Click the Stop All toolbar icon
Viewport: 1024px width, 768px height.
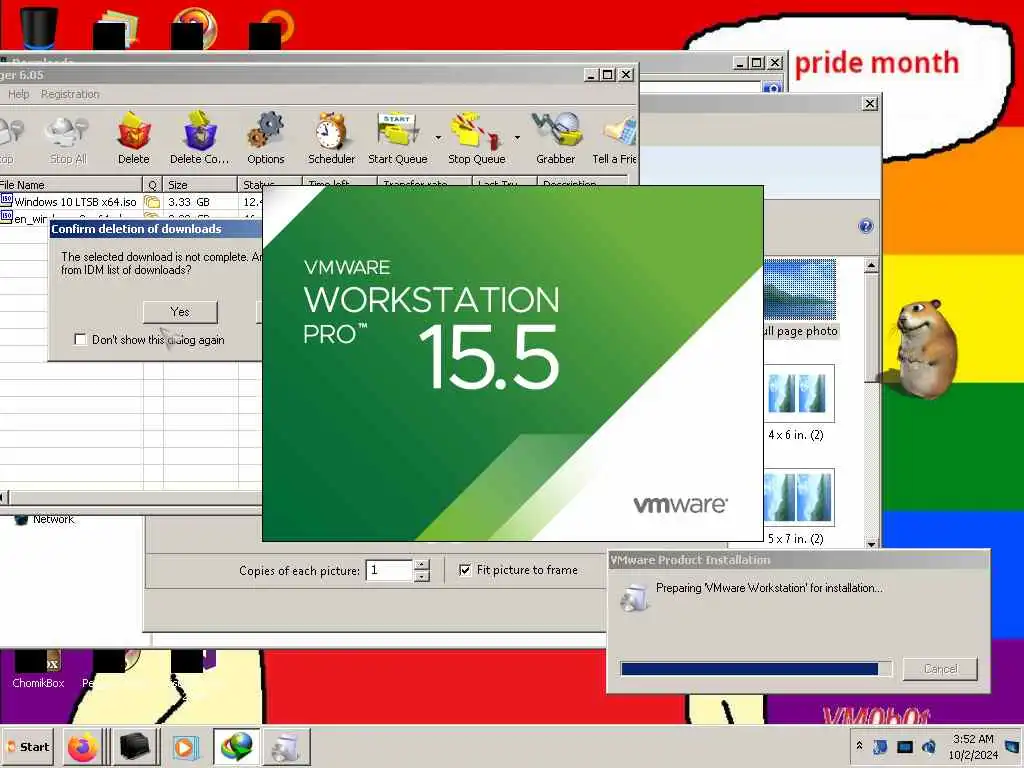(67, 139)
